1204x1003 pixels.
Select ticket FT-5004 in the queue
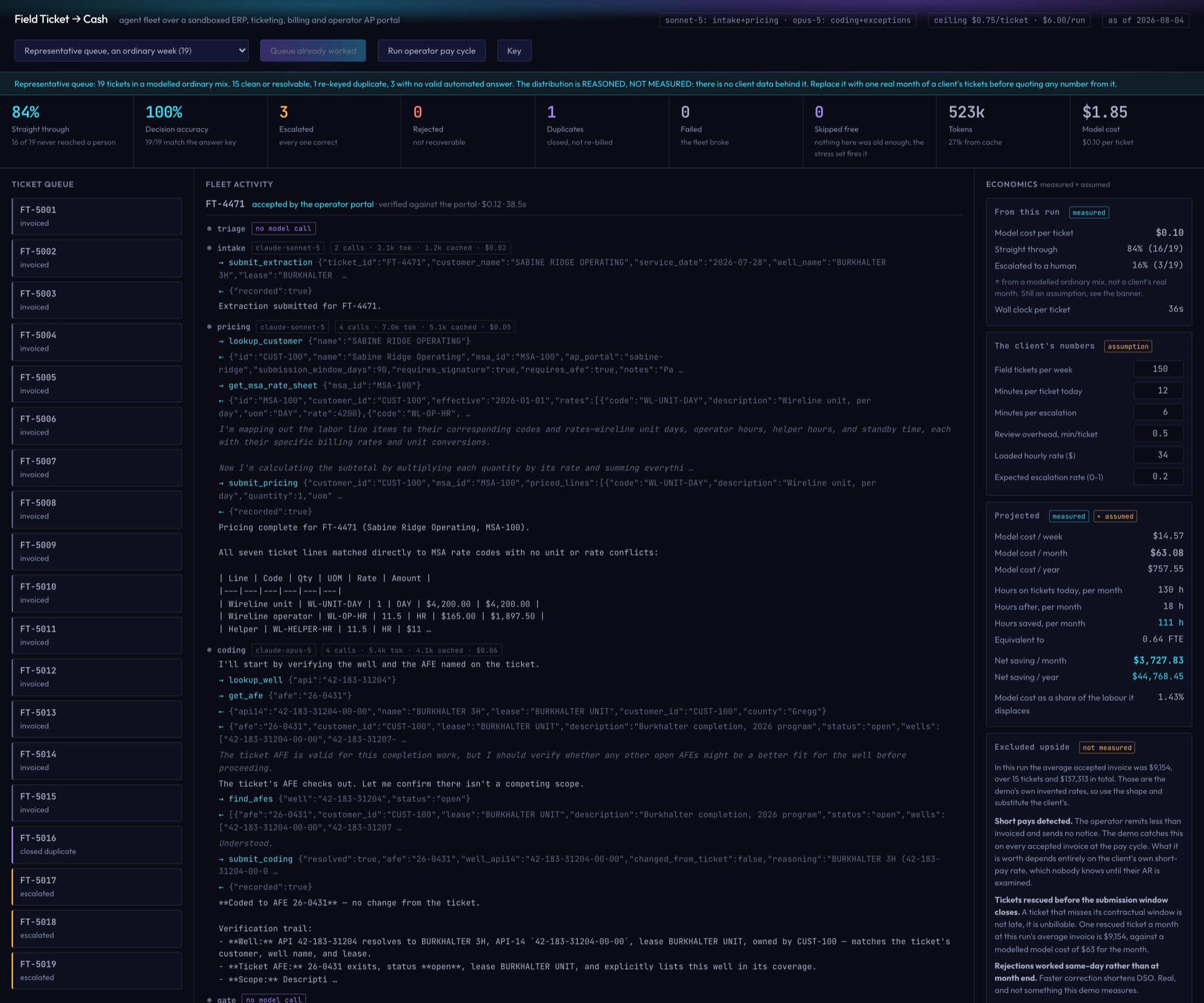point(96,341)
